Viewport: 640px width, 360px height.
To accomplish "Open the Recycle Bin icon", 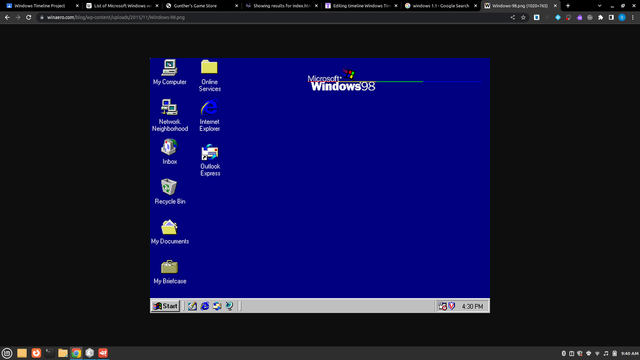I will [170, 191].
